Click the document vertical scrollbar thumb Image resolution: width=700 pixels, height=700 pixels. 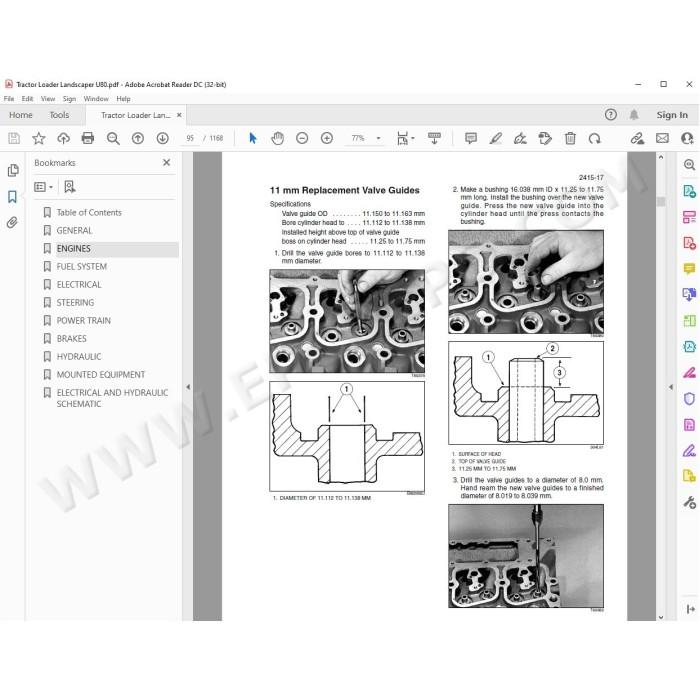[661, 202]
